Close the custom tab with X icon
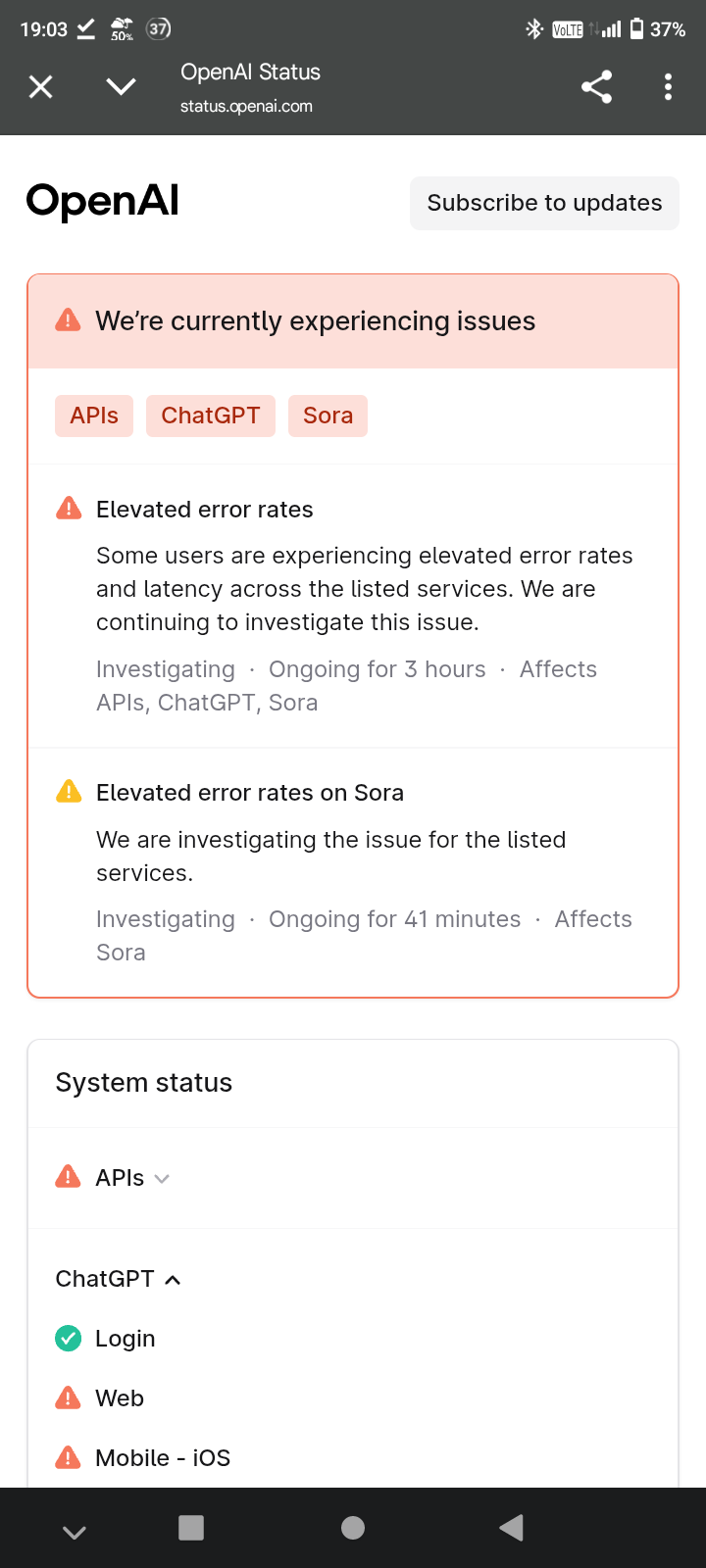706x1568 pixels. (x=41, y=87)
